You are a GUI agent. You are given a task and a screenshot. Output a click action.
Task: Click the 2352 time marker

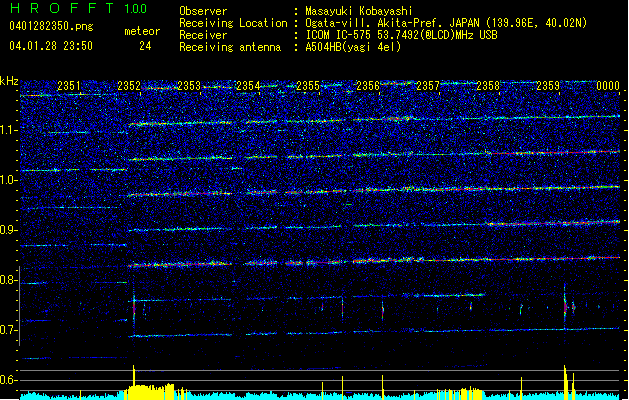(129, 86)
